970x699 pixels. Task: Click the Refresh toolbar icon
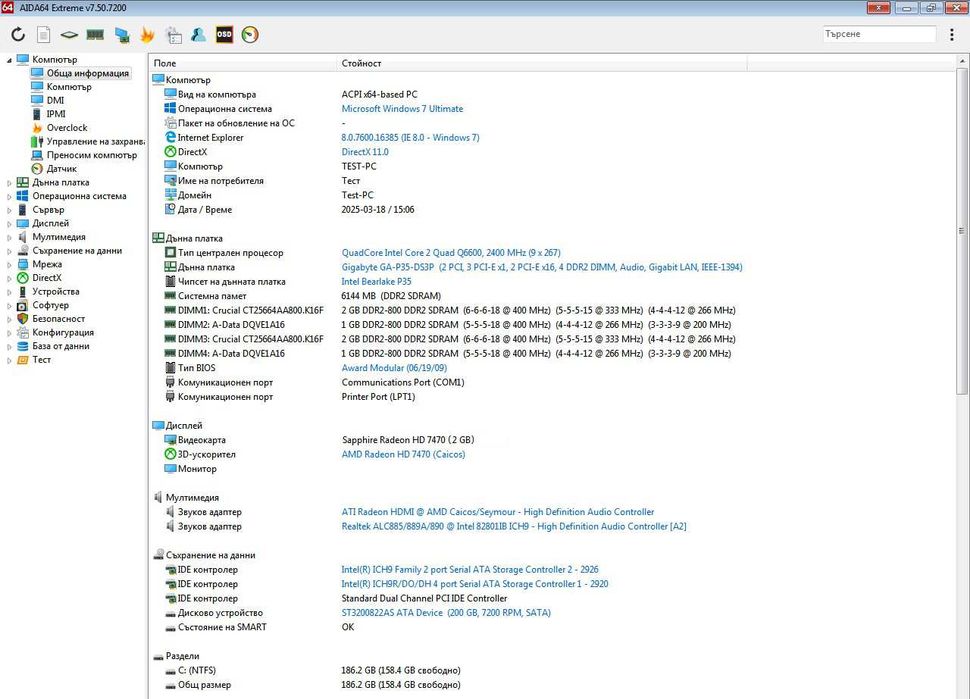(x=18, y=35)
